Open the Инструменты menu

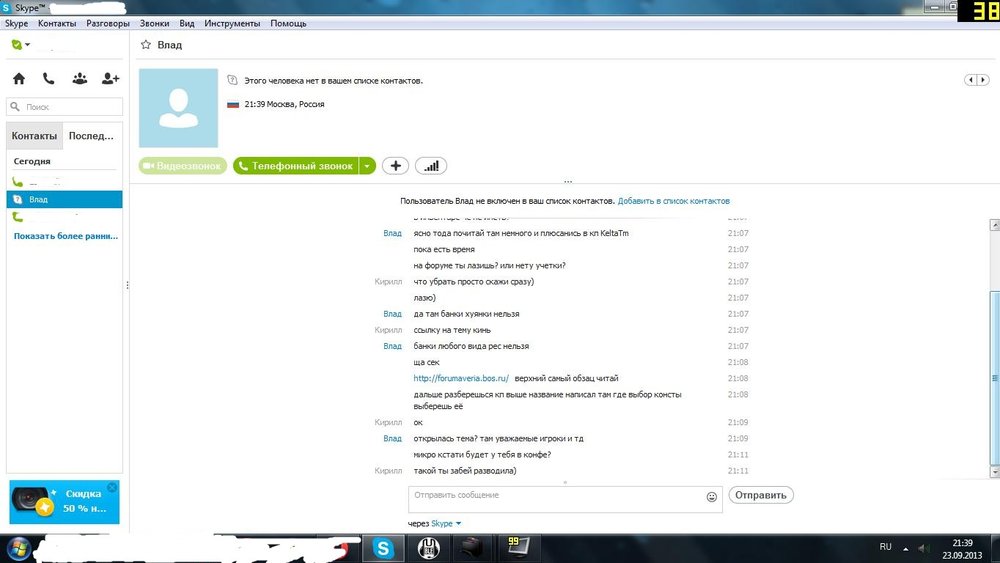pyautogui.click(x=233, y=23)
